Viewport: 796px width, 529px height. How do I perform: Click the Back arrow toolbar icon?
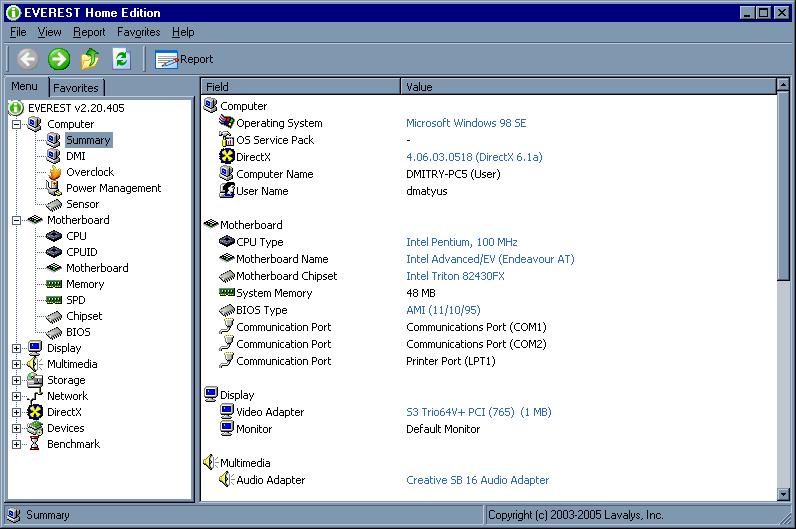27,59
